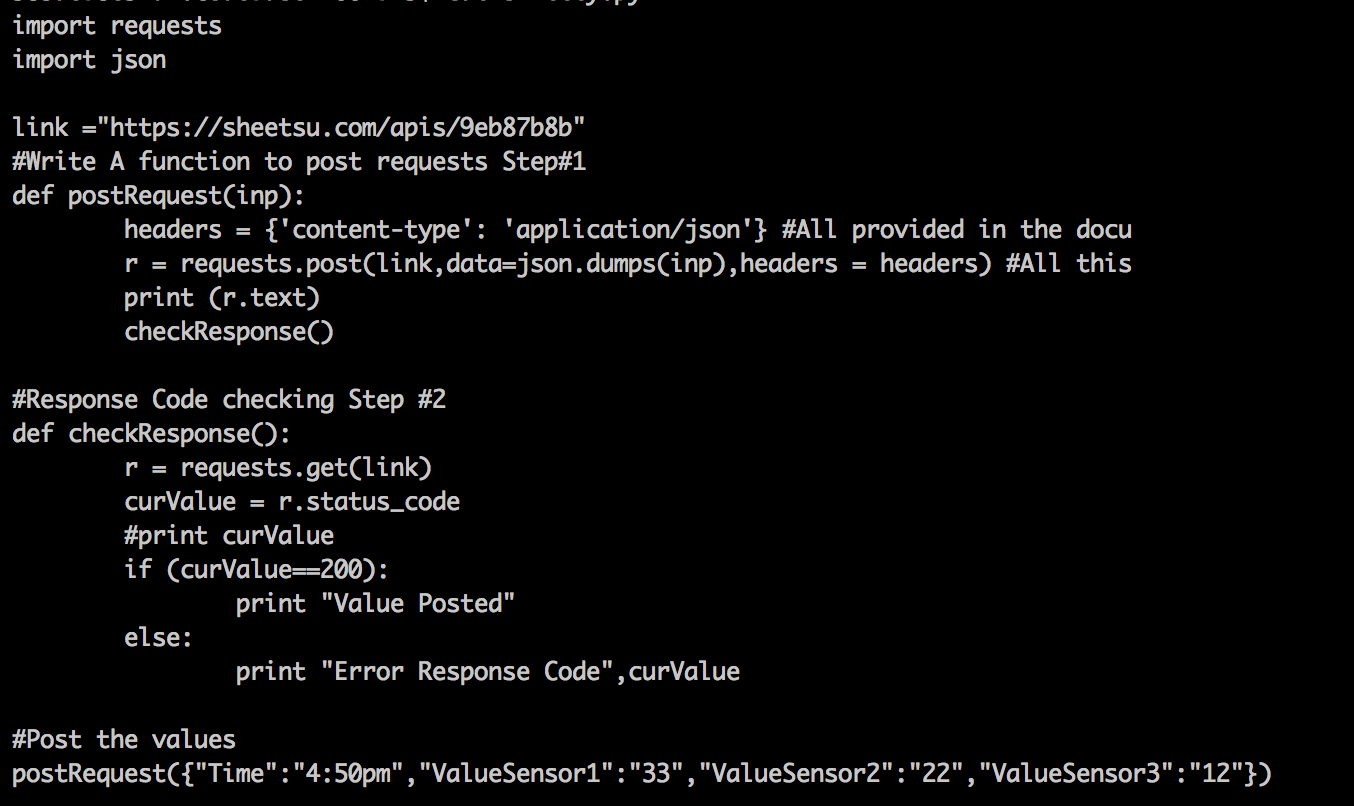1354x806 pixels.
Task: Click the '#Response Code checking Step #2' comment
Action: coord(229,400)
